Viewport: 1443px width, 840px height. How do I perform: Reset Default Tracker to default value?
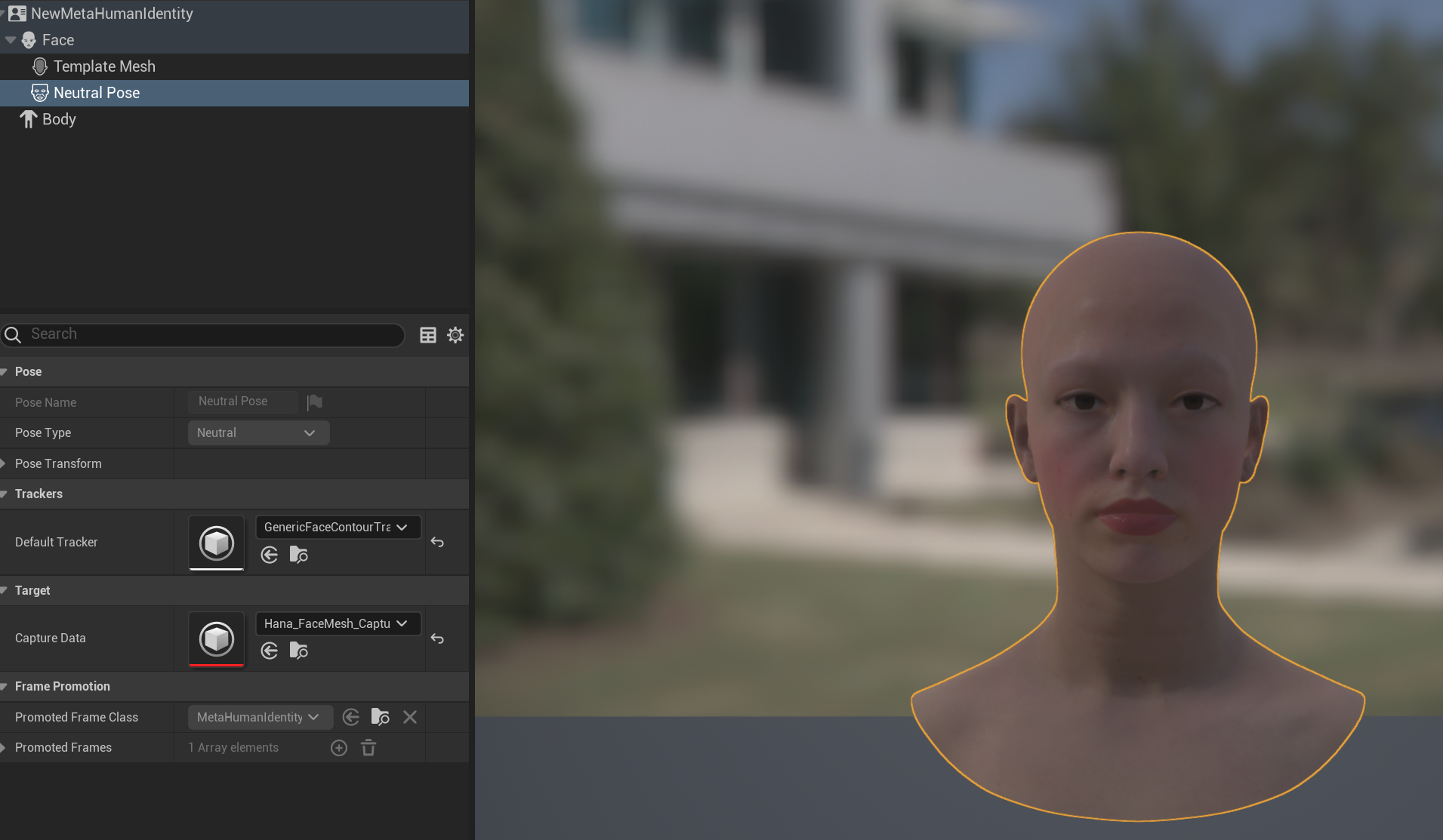coord(437,542)
